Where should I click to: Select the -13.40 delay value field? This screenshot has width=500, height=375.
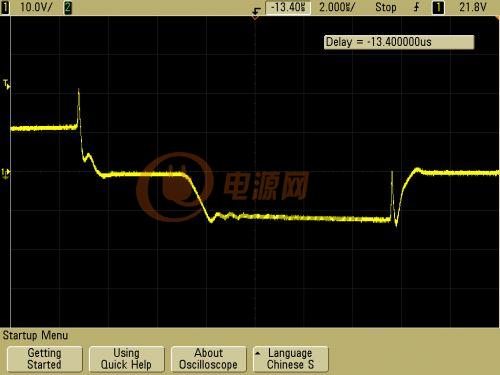pos(288,7)
